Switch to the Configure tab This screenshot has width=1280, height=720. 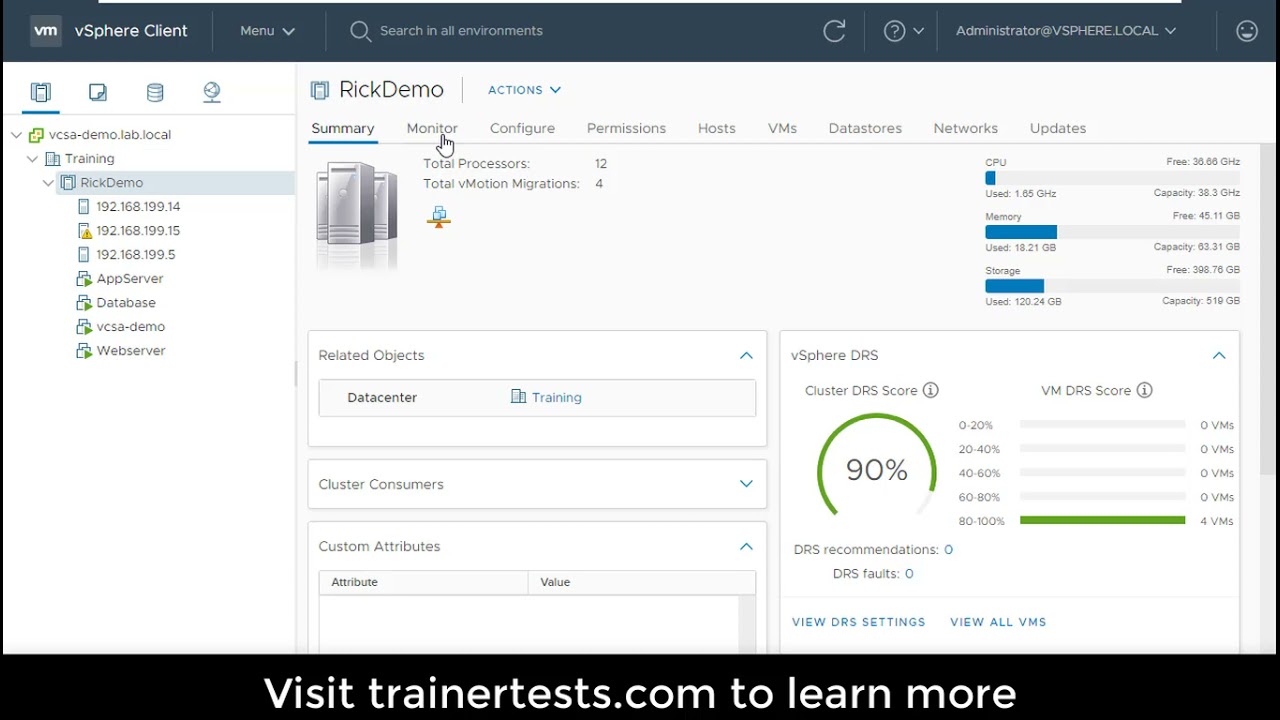pos(522,128)
